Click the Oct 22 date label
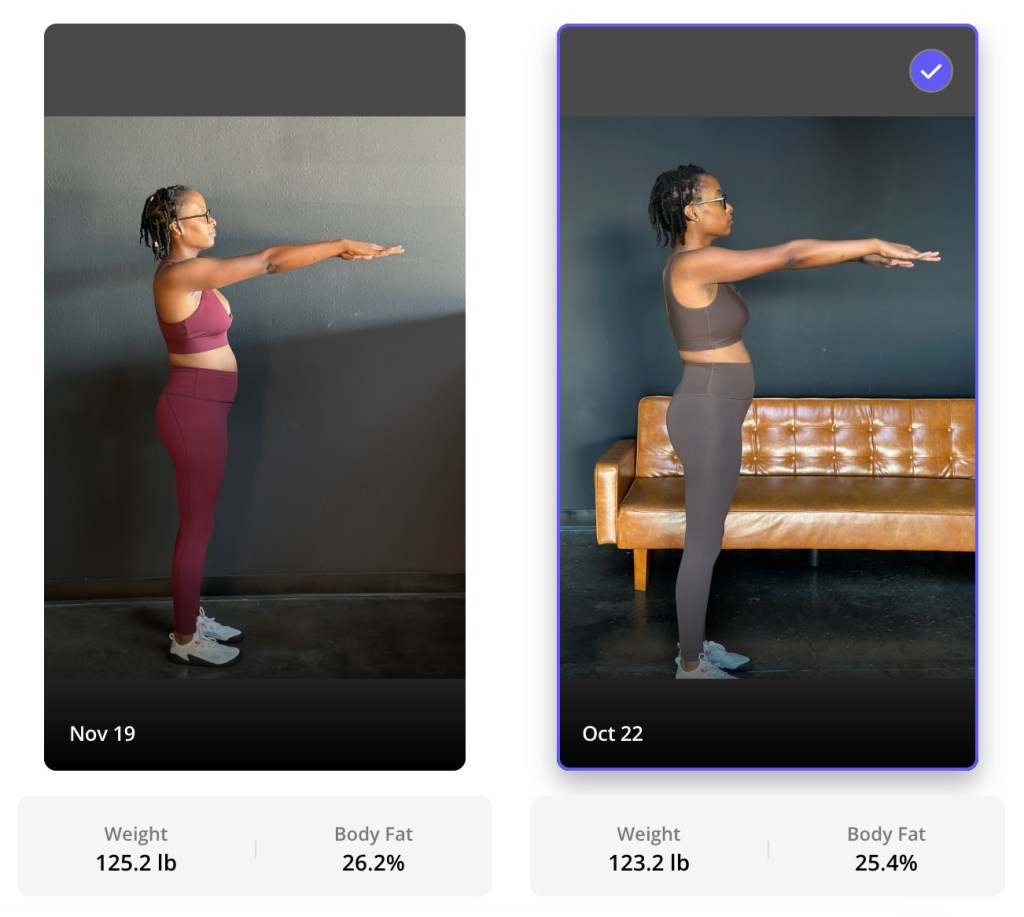Viewport: 1024px width, 917px height. (613, 733)
